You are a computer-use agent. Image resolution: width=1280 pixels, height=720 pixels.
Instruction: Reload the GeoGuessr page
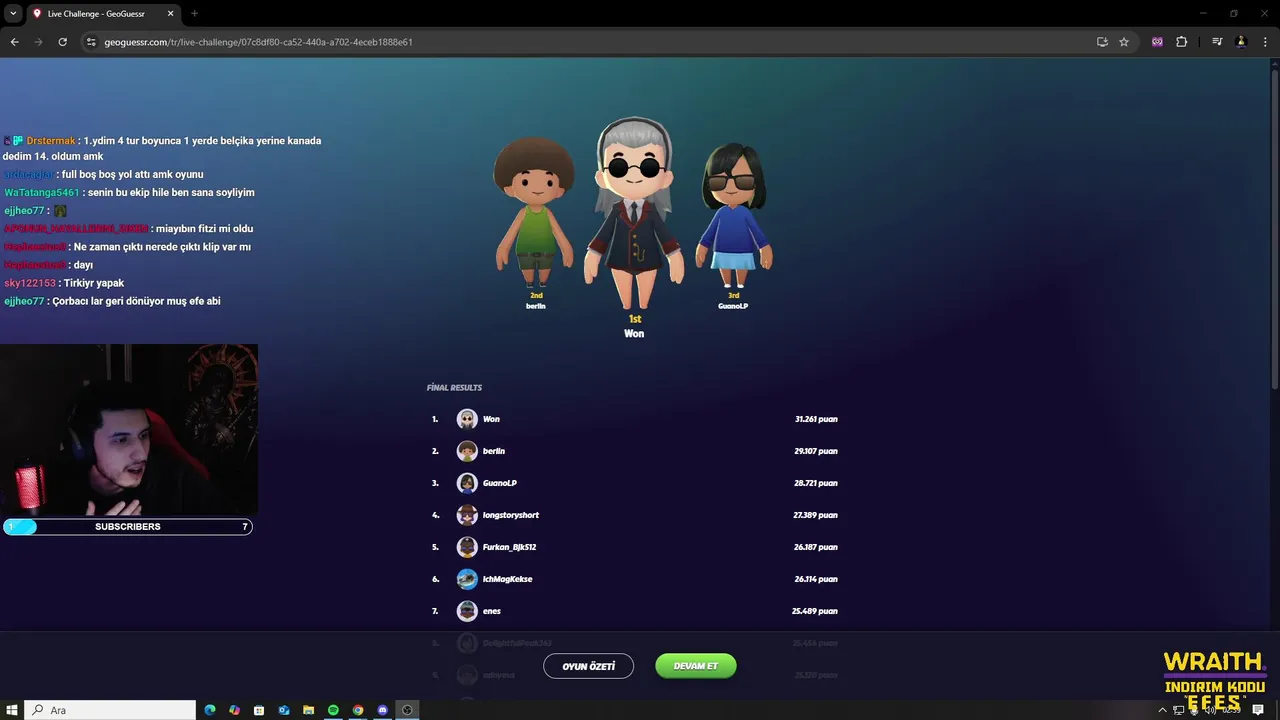[62, 42]
